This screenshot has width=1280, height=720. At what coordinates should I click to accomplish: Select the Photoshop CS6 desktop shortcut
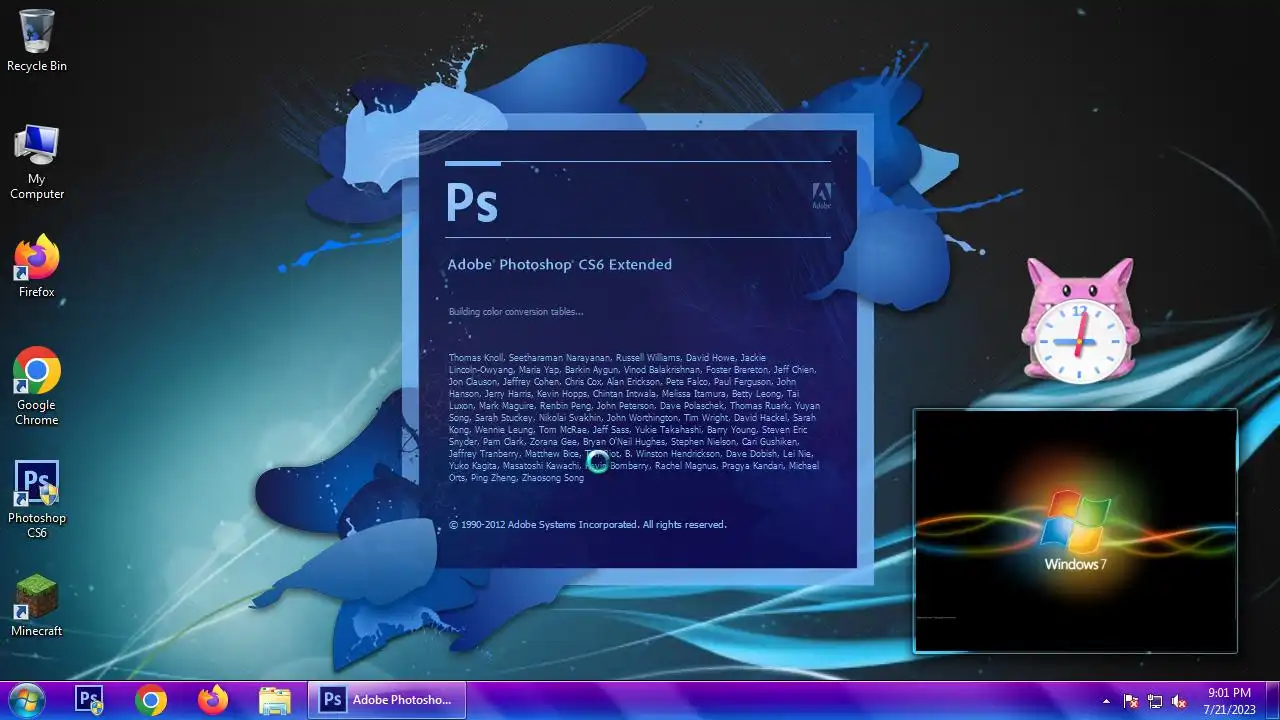[x=37, y=500]
